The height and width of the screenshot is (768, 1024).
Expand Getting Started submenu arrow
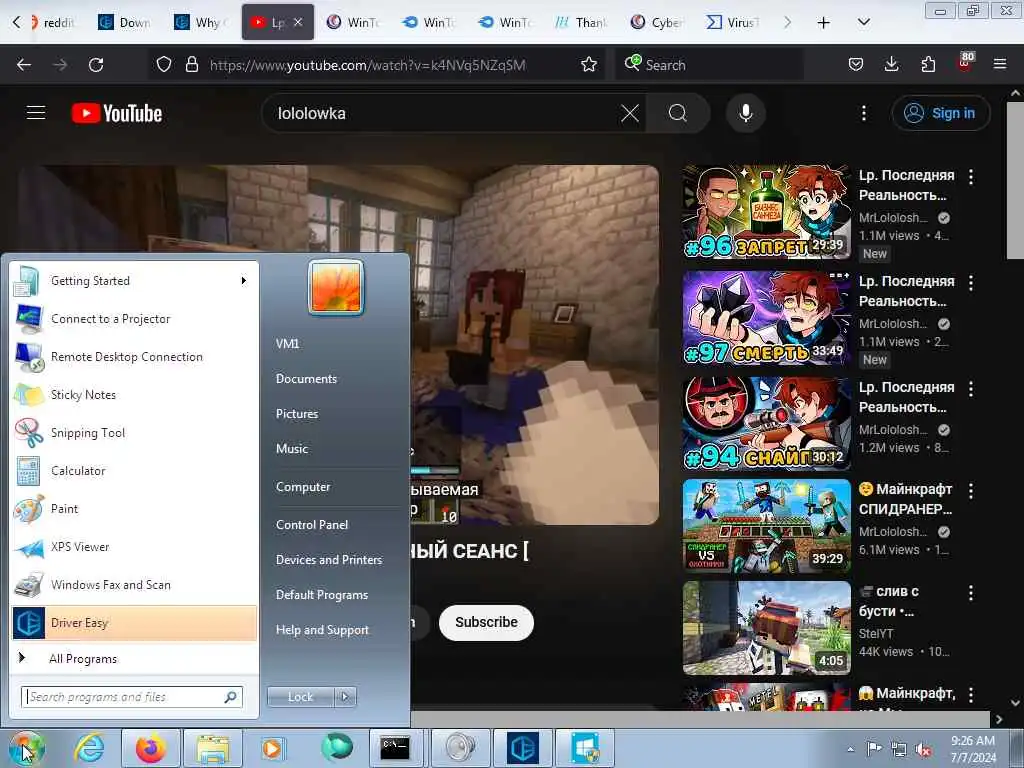(x=244, y=281)
